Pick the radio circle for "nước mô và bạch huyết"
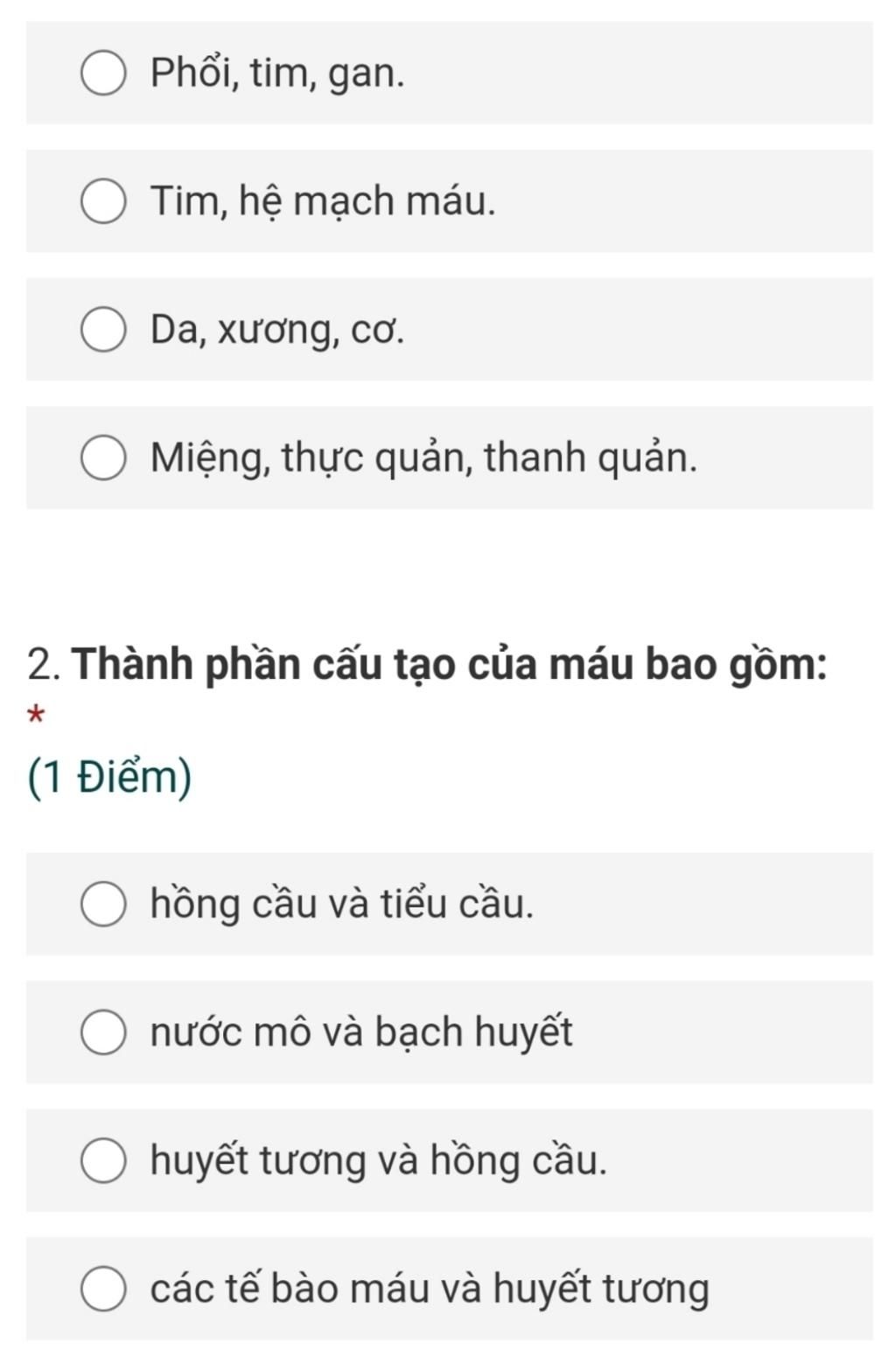 pos(103,1033)
